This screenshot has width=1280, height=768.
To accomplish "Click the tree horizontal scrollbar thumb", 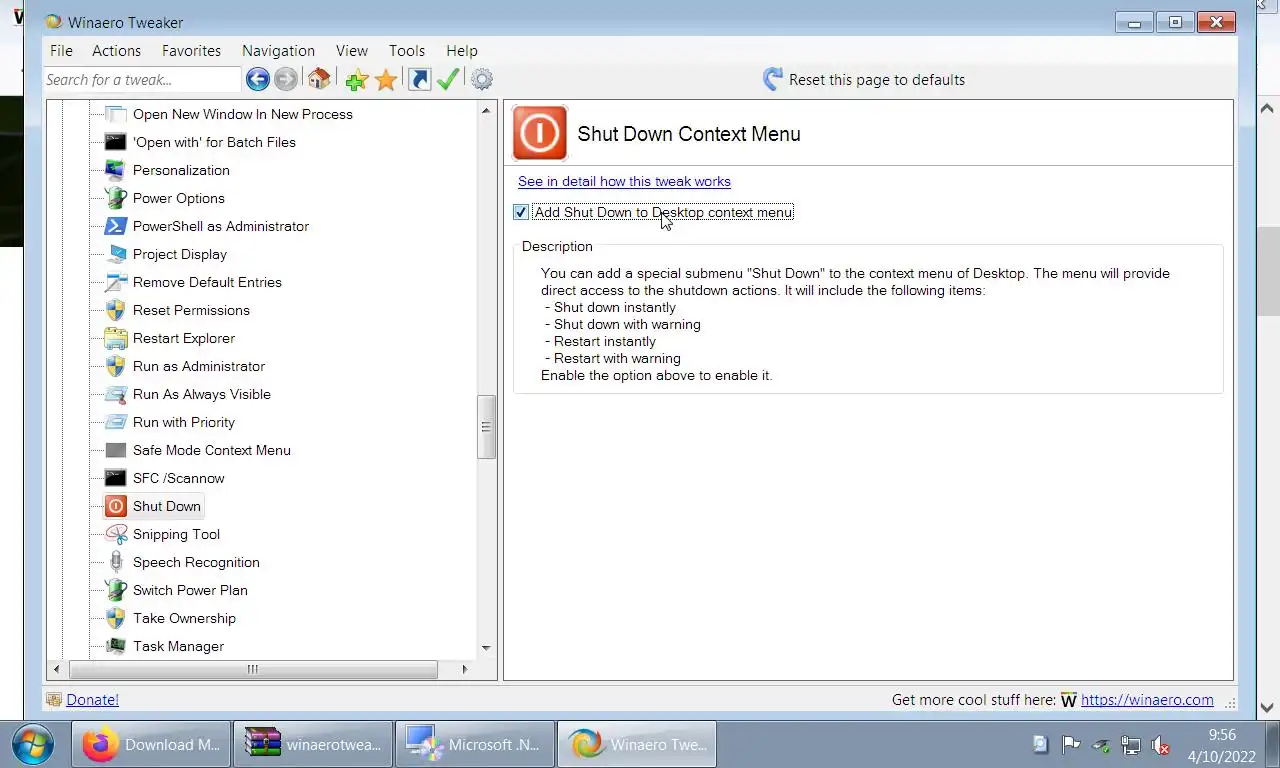I will tap(253, 669).
